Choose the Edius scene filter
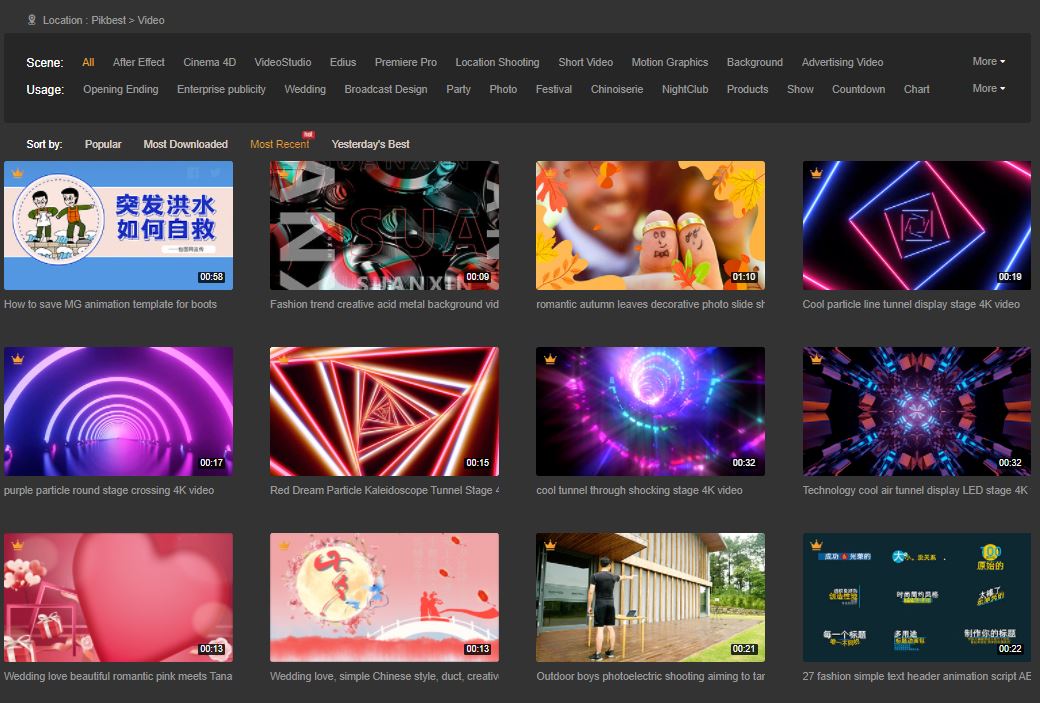 (343, 62)
